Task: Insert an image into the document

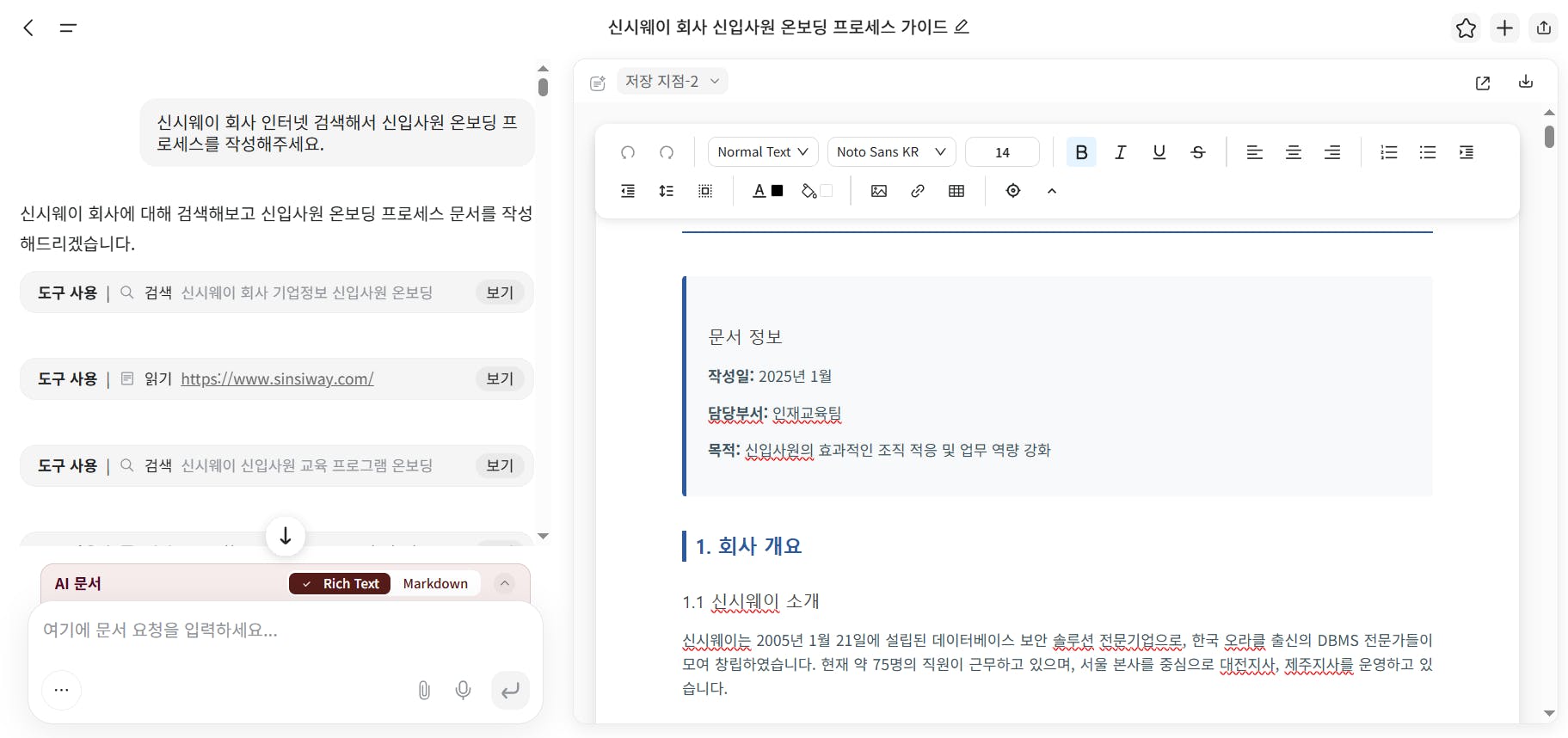Action: (878, 191)
